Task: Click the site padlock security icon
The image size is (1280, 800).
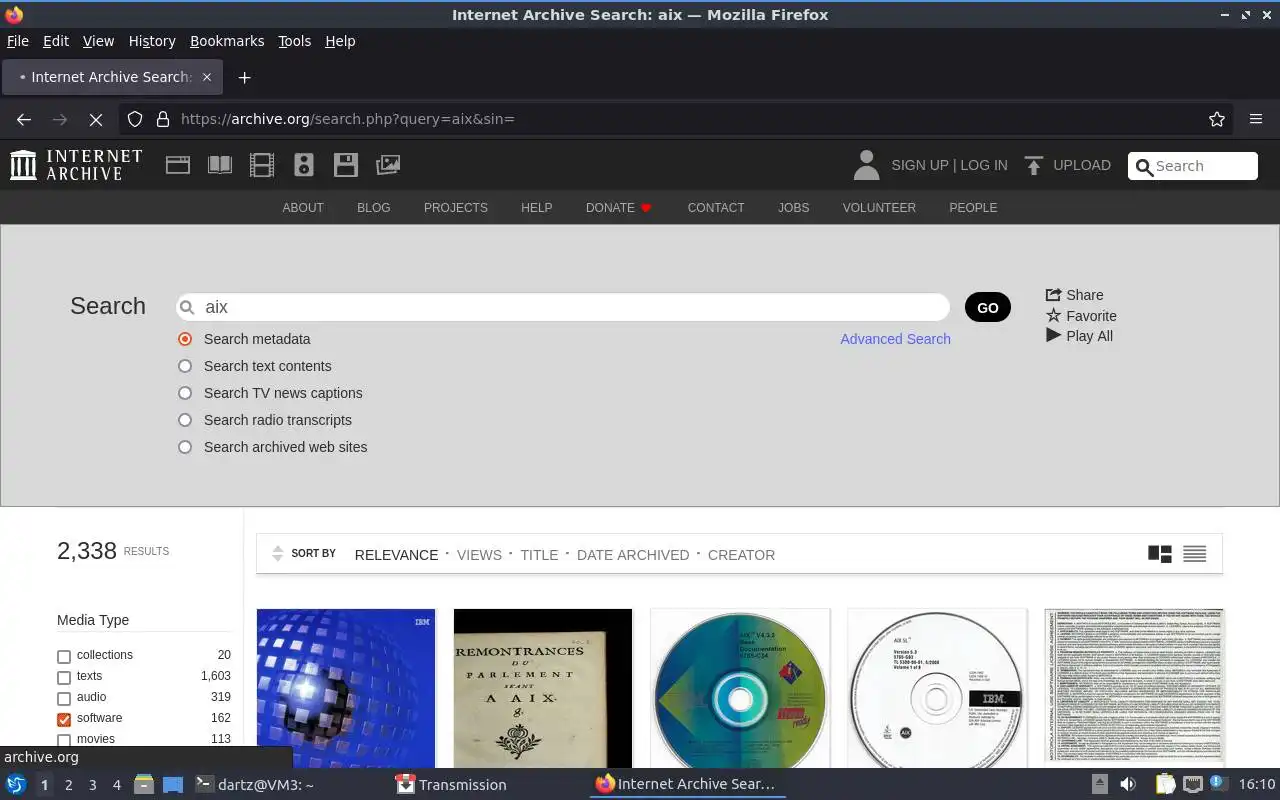Action: tap(163, 119)
